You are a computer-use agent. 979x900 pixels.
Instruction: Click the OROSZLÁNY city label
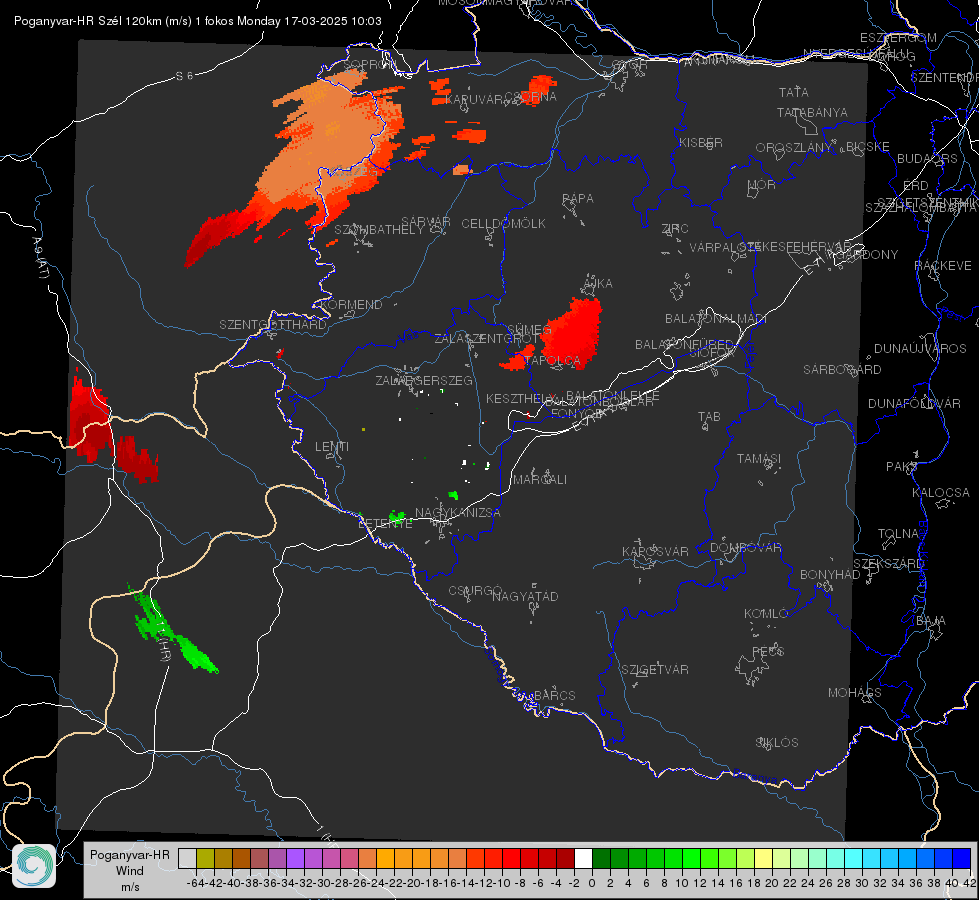pos(794,148)
